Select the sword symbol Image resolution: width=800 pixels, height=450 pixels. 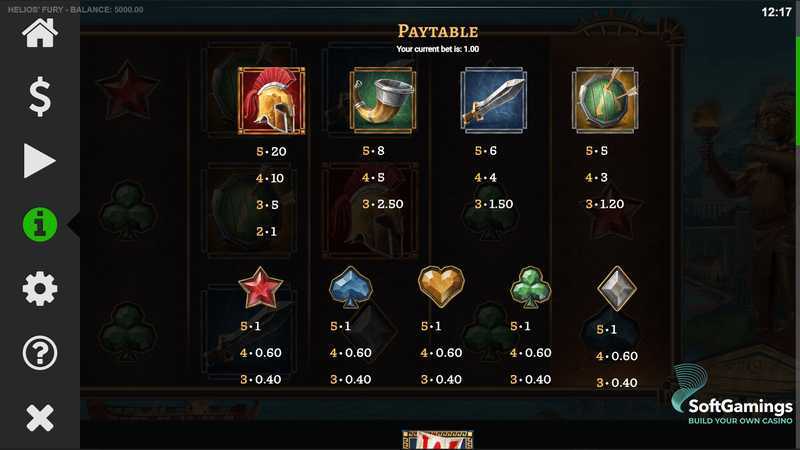[494, 101]
